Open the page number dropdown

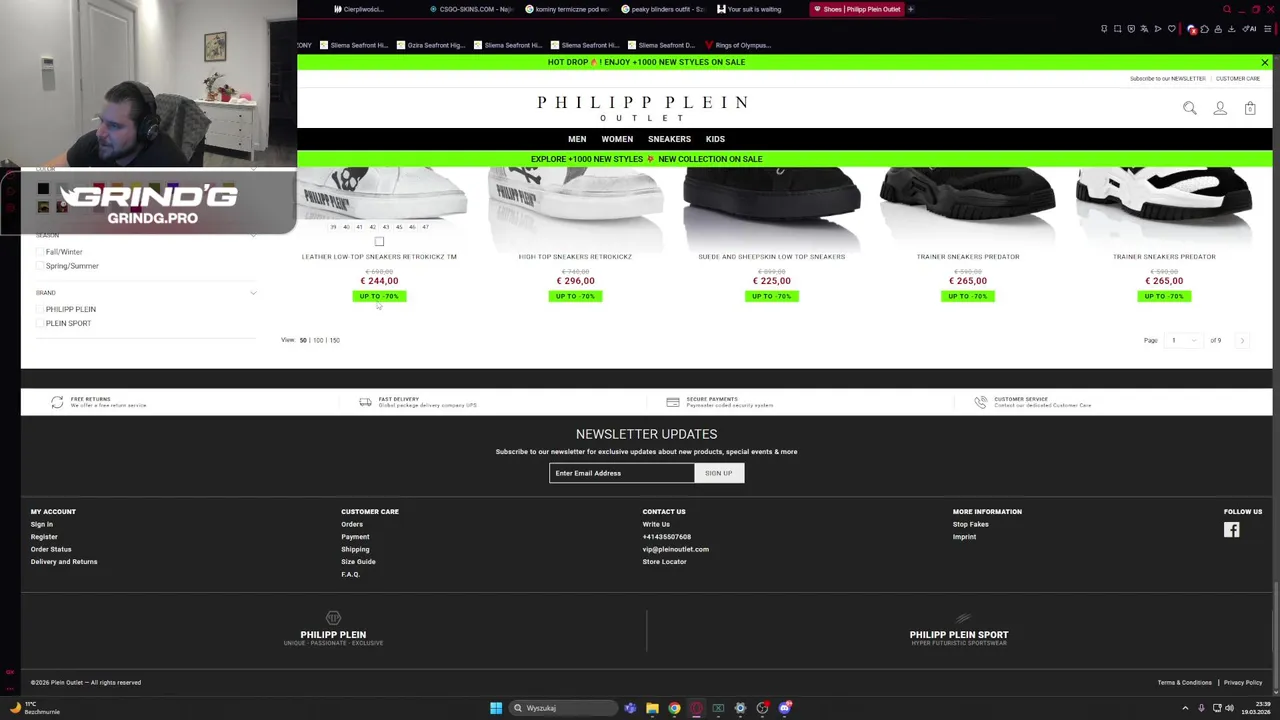(x=1182, y=340)
